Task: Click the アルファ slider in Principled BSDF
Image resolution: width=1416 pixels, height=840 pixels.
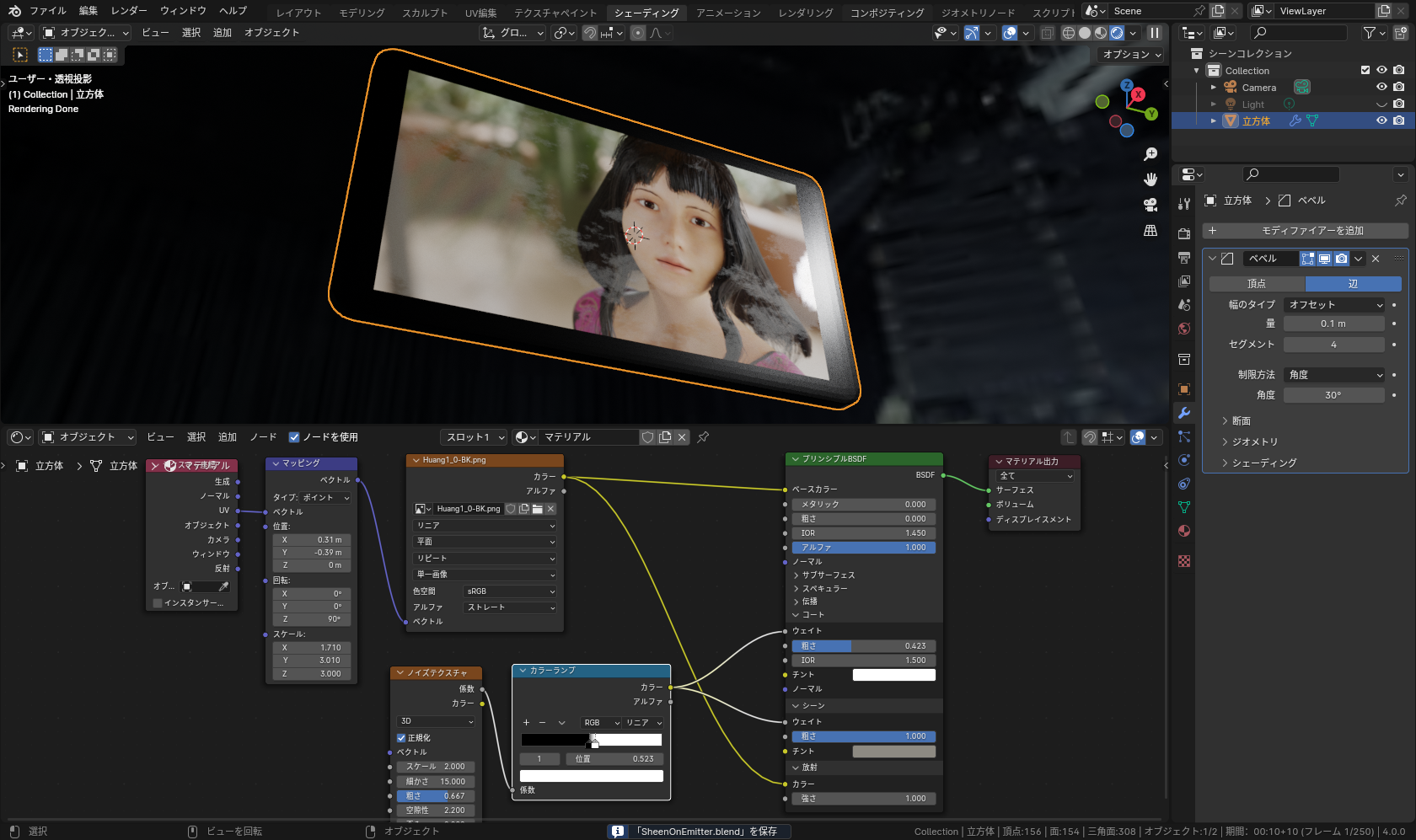Action: [x=863, y=548]
